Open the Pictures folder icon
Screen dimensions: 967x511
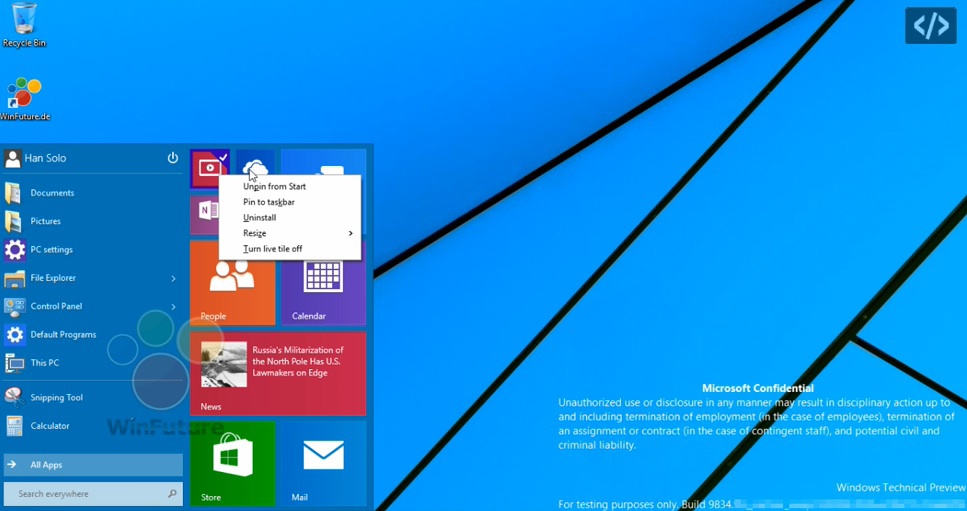tap(13, 221)
